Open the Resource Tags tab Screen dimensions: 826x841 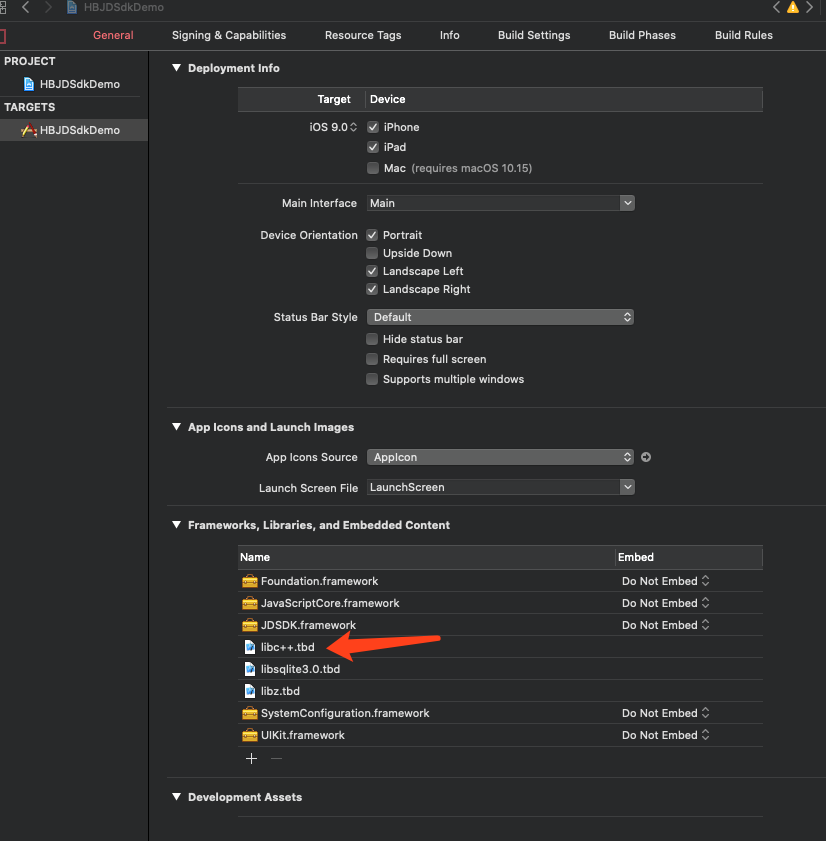click(x=363, y=35)
